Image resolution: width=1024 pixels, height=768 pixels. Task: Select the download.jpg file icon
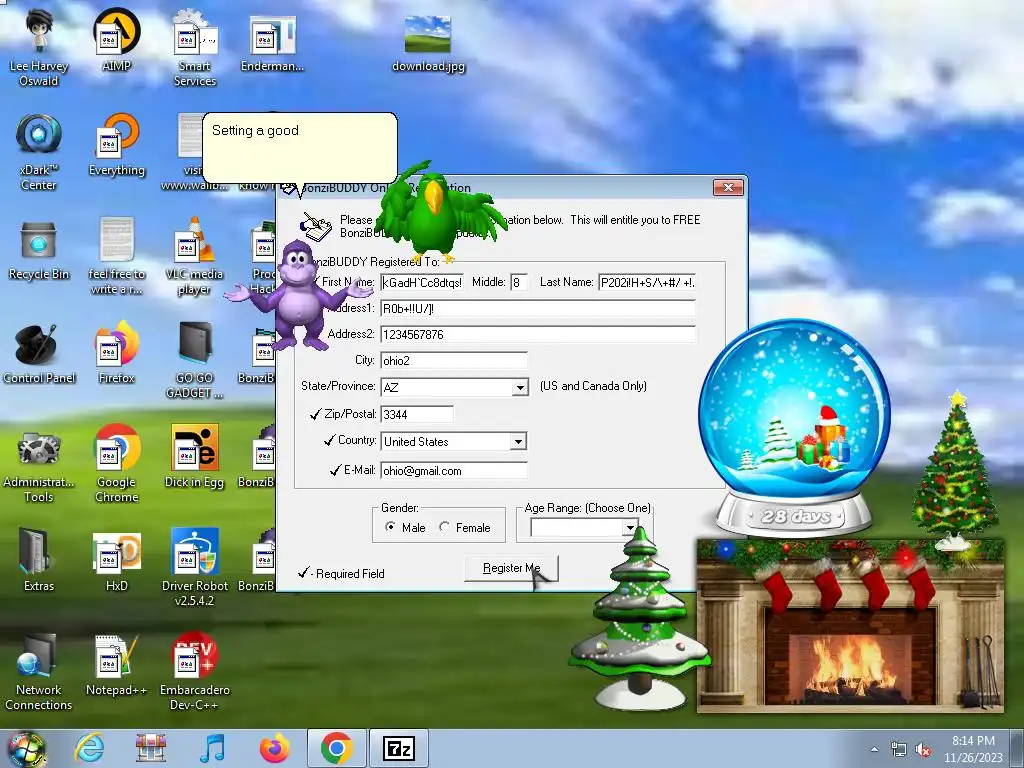click(428, 42)
